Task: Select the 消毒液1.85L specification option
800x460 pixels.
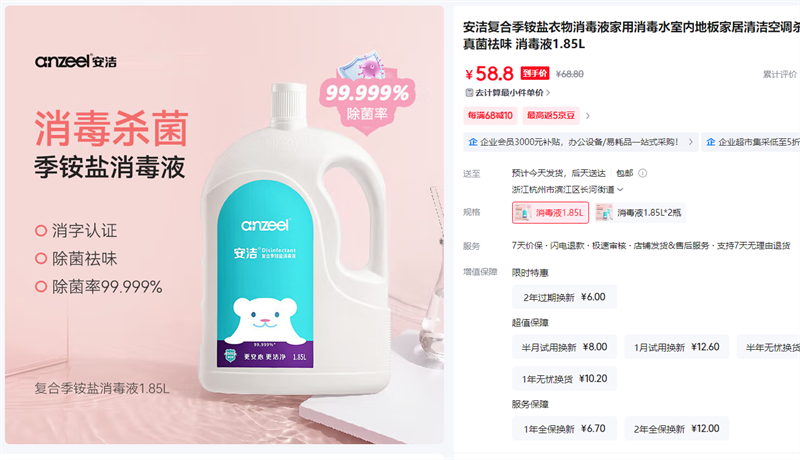Action: coord(551,213)
